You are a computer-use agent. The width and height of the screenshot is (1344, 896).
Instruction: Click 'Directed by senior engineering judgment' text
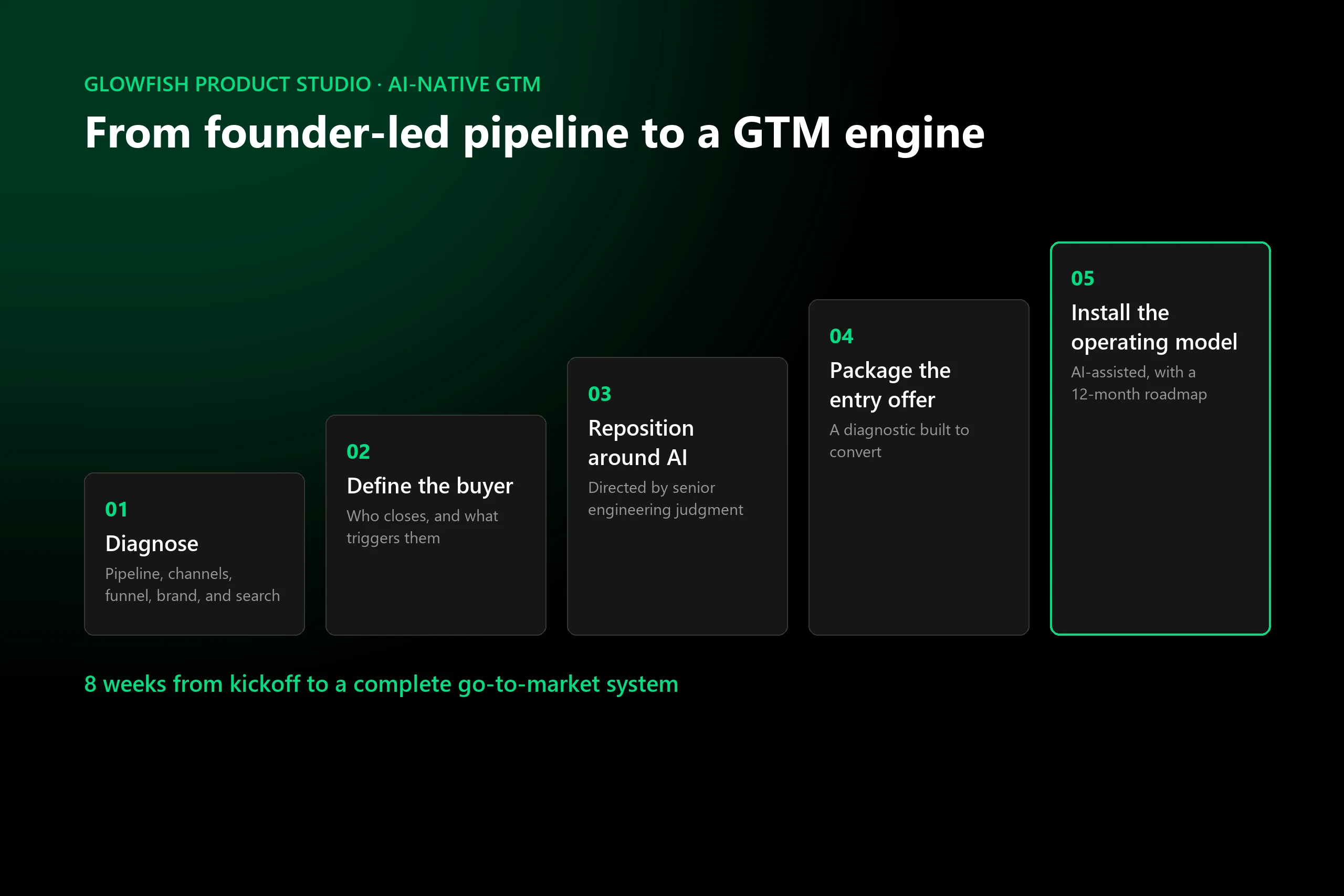tap(666, 498)
